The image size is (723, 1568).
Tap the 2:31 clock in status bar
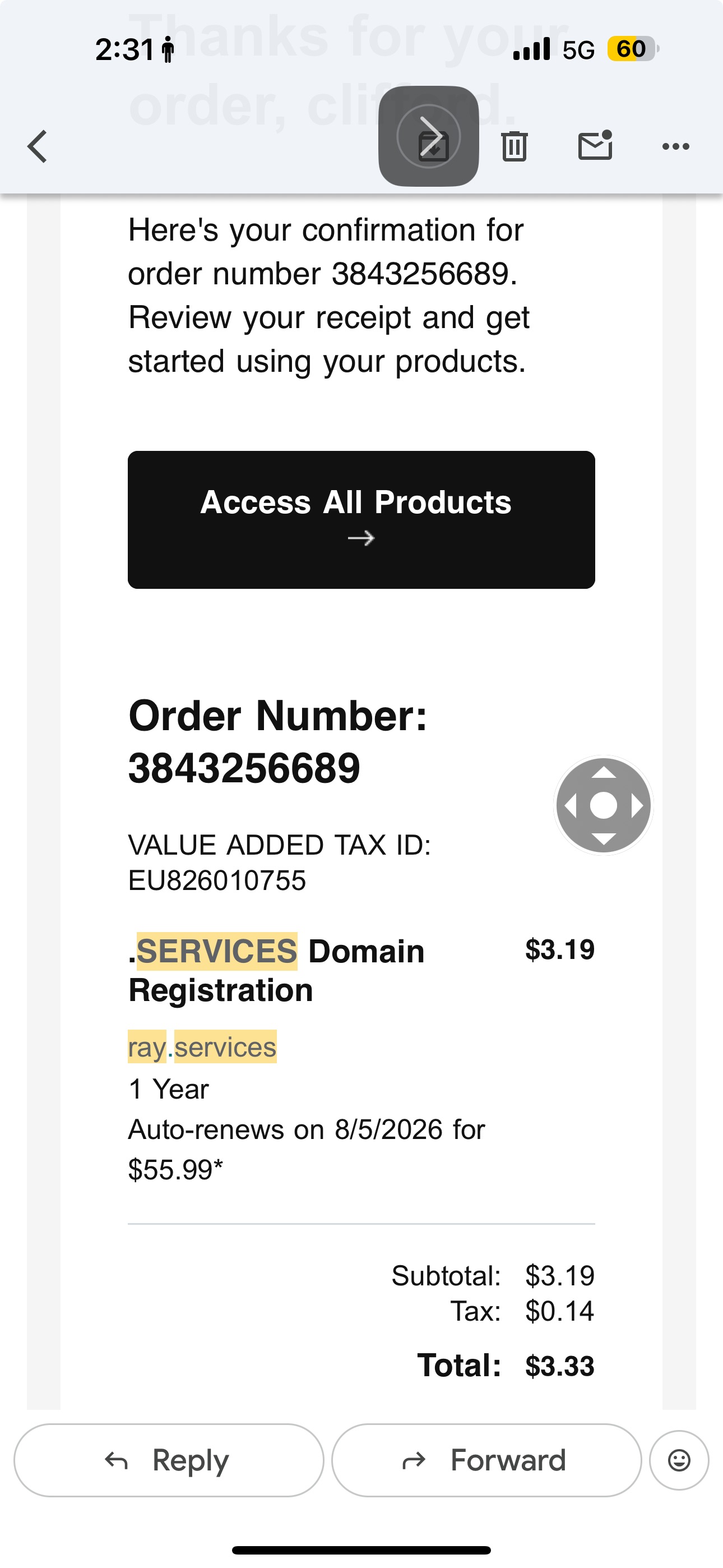coord(125,49)
